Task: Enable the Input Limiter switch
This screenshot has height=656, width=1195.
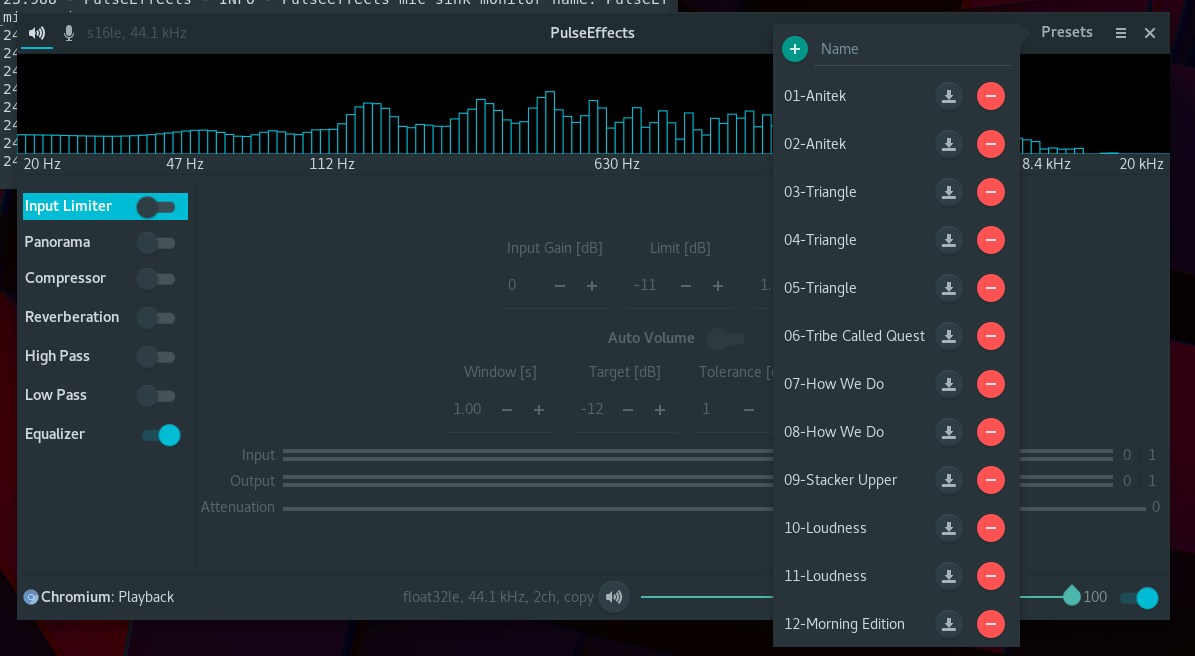Action: (x=156, y=206)
